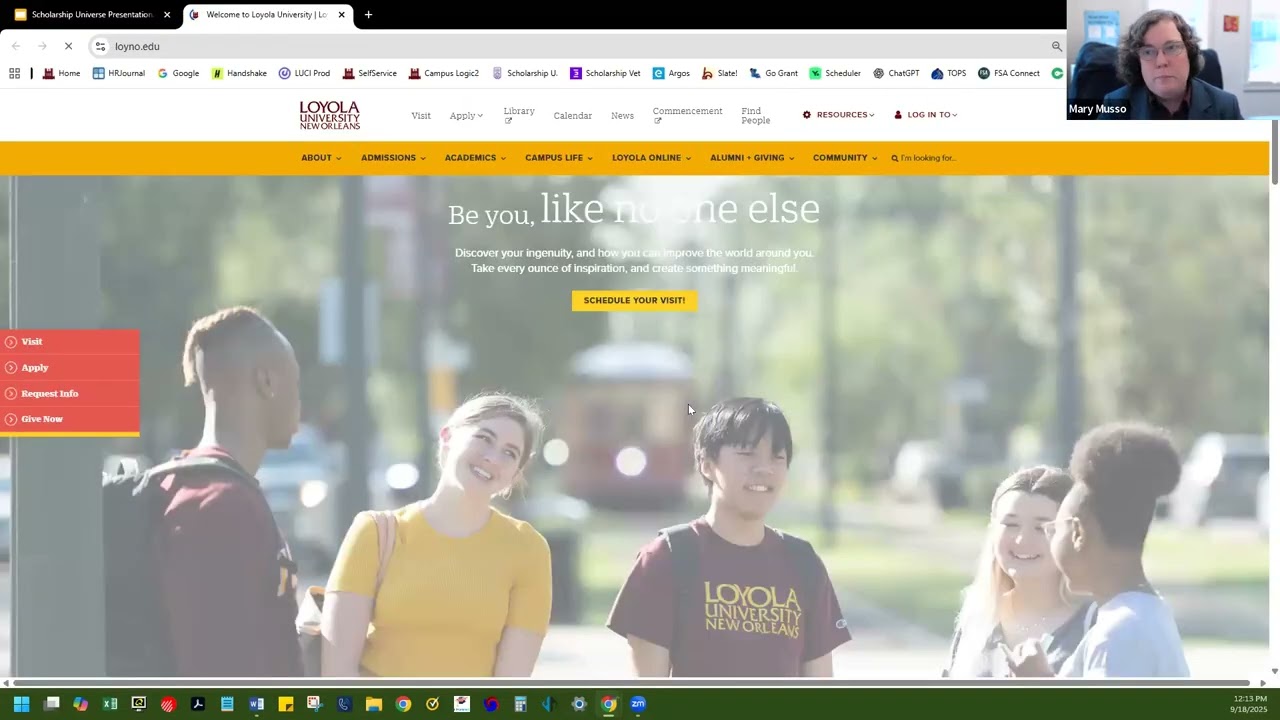Image resolution: width=1280 pixels, height=720 pixels.
Task: Open the FSA Connect bookmark
Action: point(1009,73)
